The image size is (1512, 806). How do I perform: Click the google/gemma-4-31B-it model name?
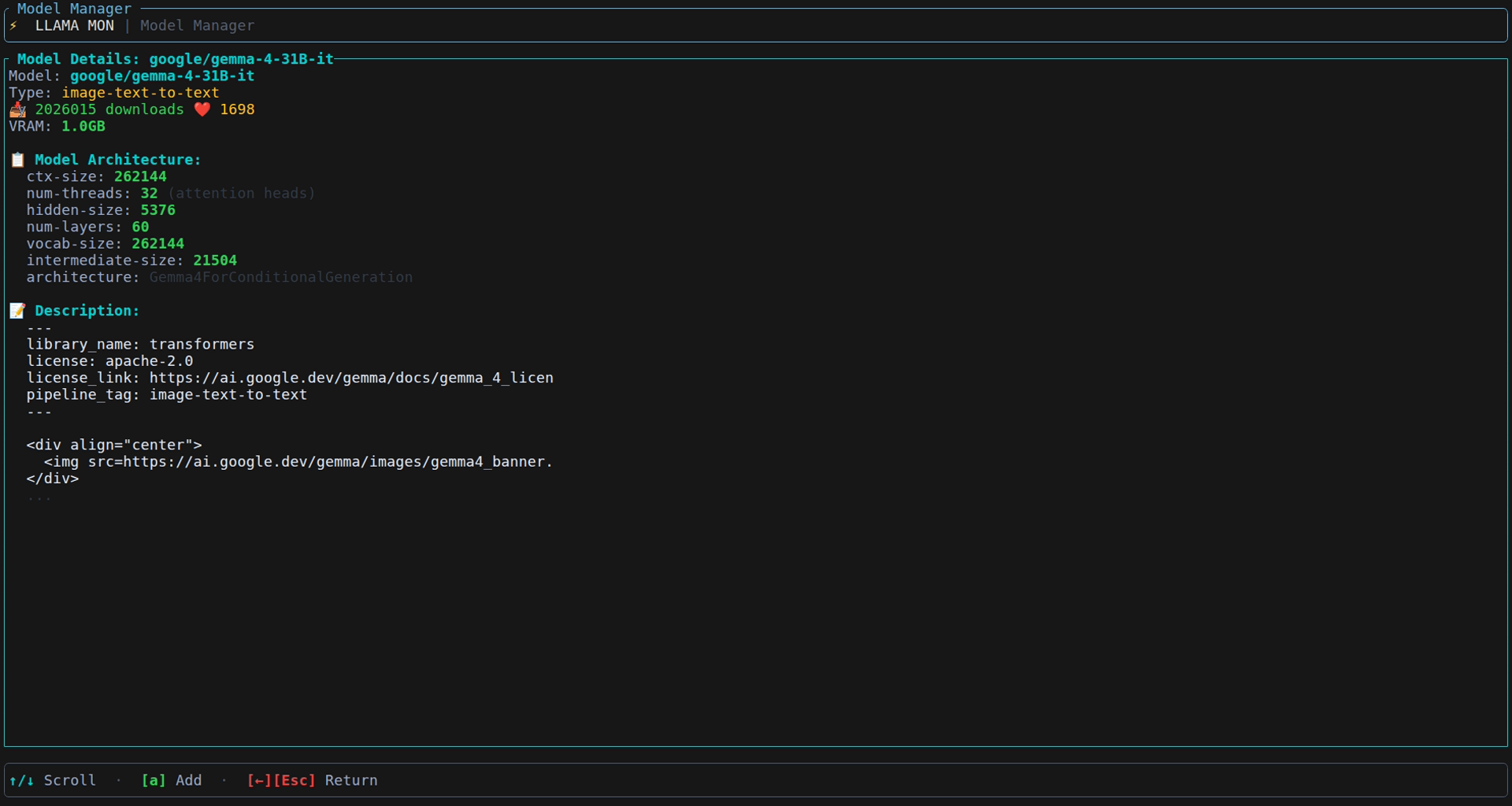tap(162, 76)
